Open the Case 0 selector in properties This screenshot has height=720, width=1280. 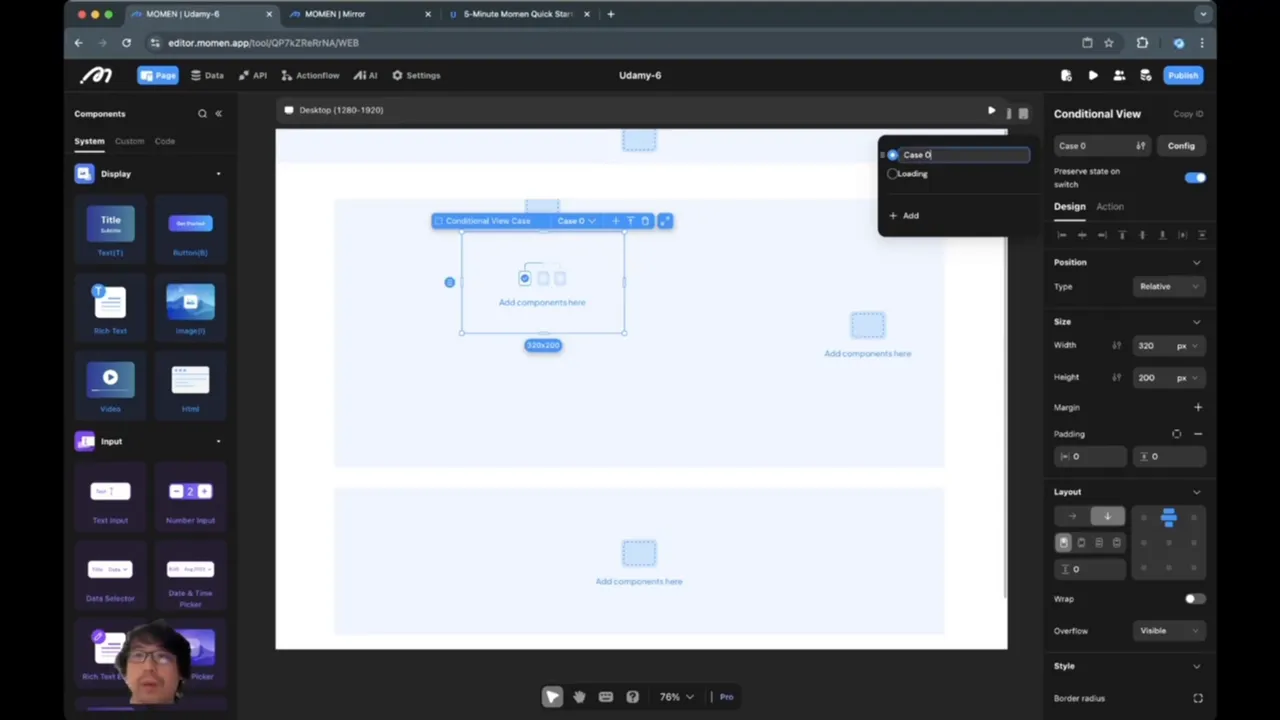[x=1102, y=146]
